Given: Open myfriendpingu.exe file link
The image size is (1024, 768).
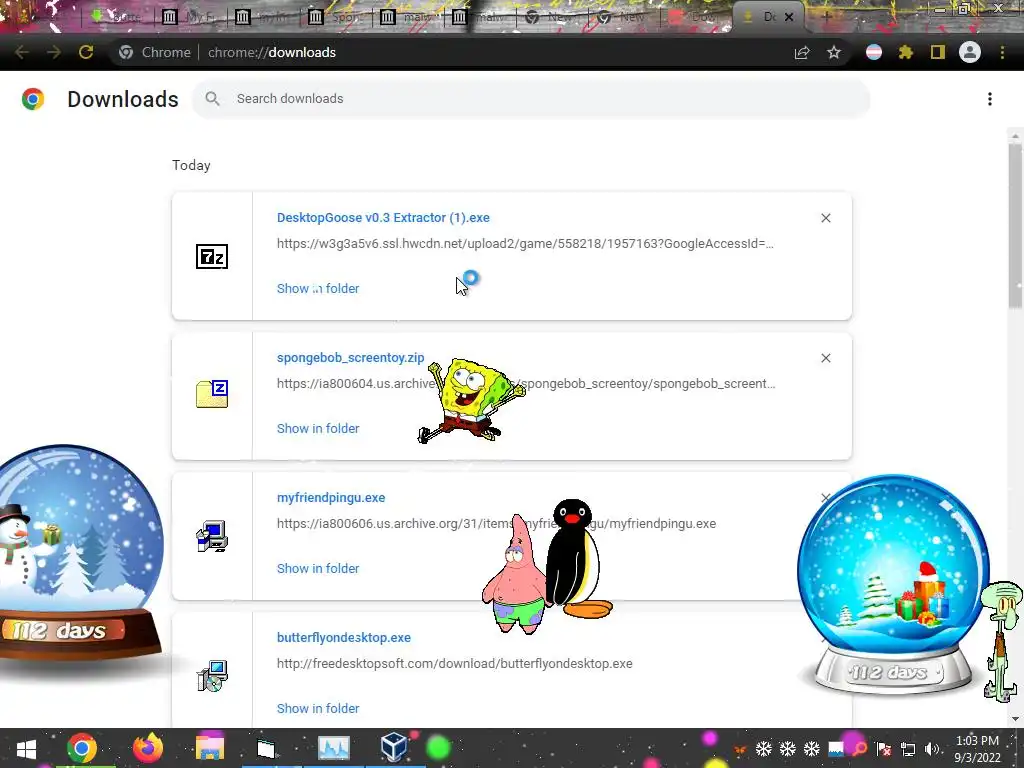Looking at the screenshot, I should 331,498.
